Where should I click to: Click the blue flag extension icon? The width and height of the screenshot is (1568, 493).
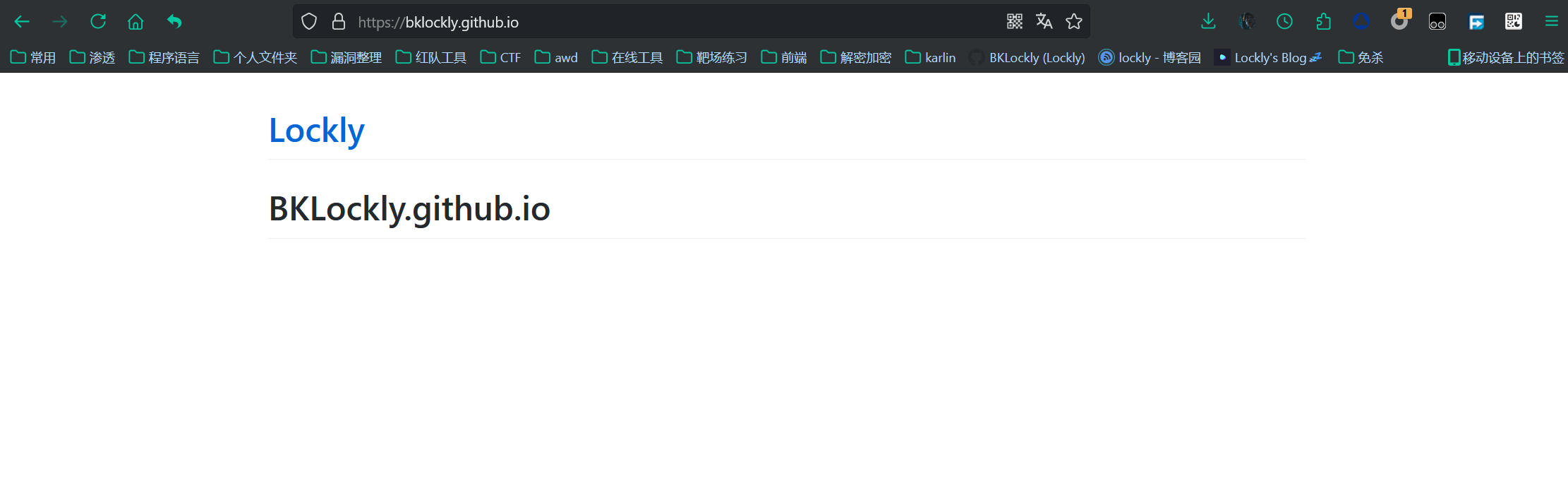[1476, 22]
